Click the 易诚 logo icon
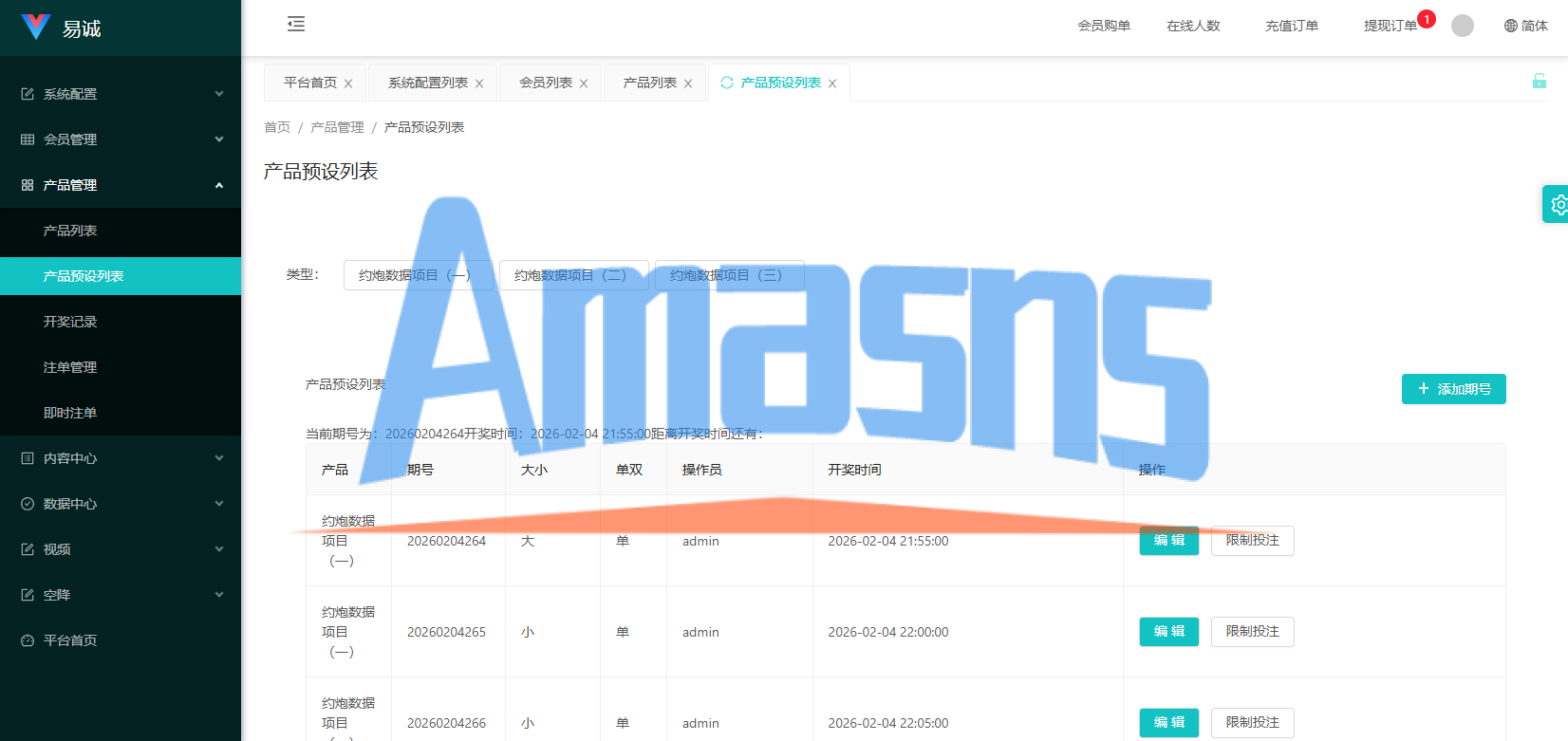 (36, 27)
